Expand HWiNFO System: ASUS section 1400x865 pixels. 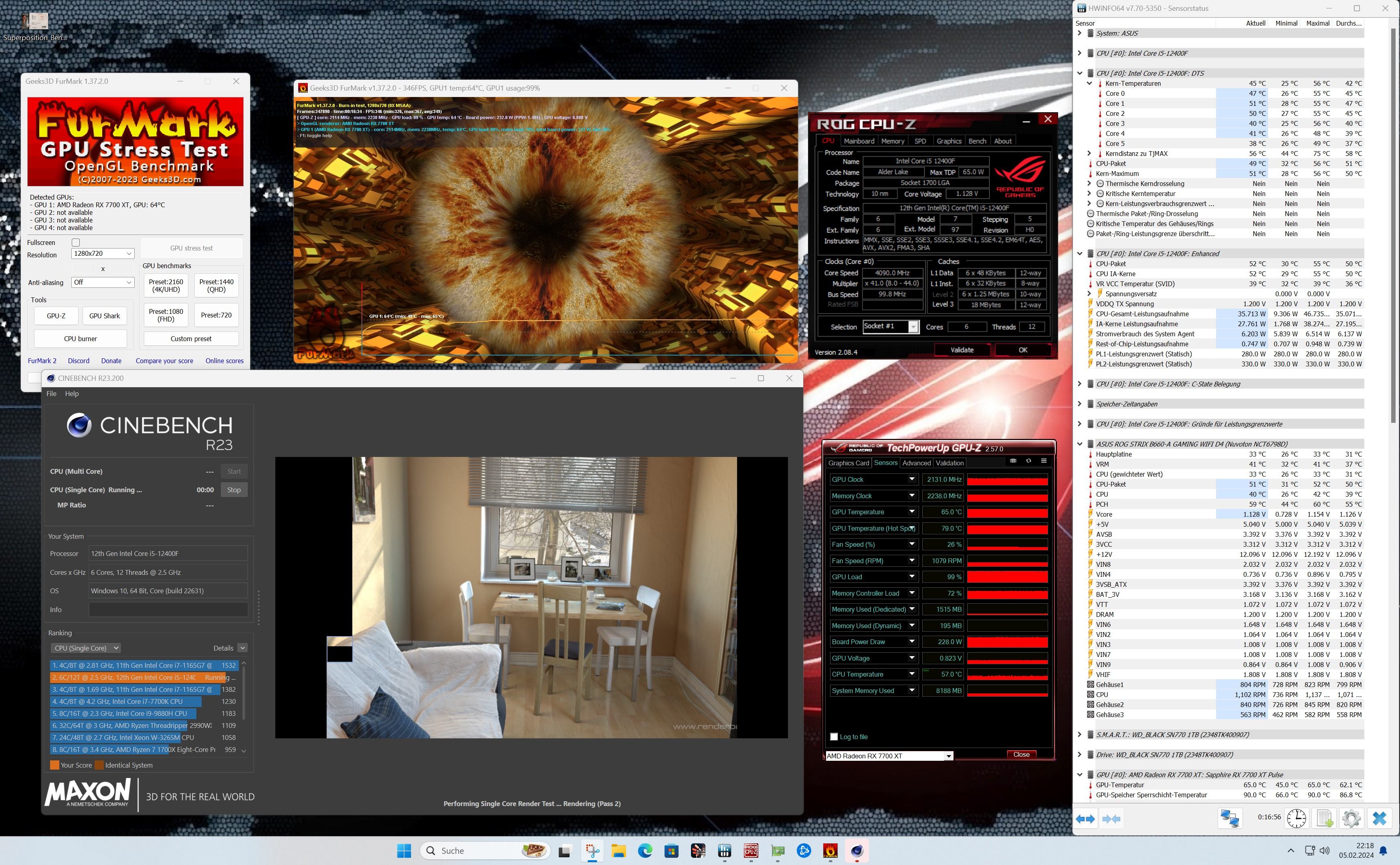pyautogui.click(x=1079, y=33)
